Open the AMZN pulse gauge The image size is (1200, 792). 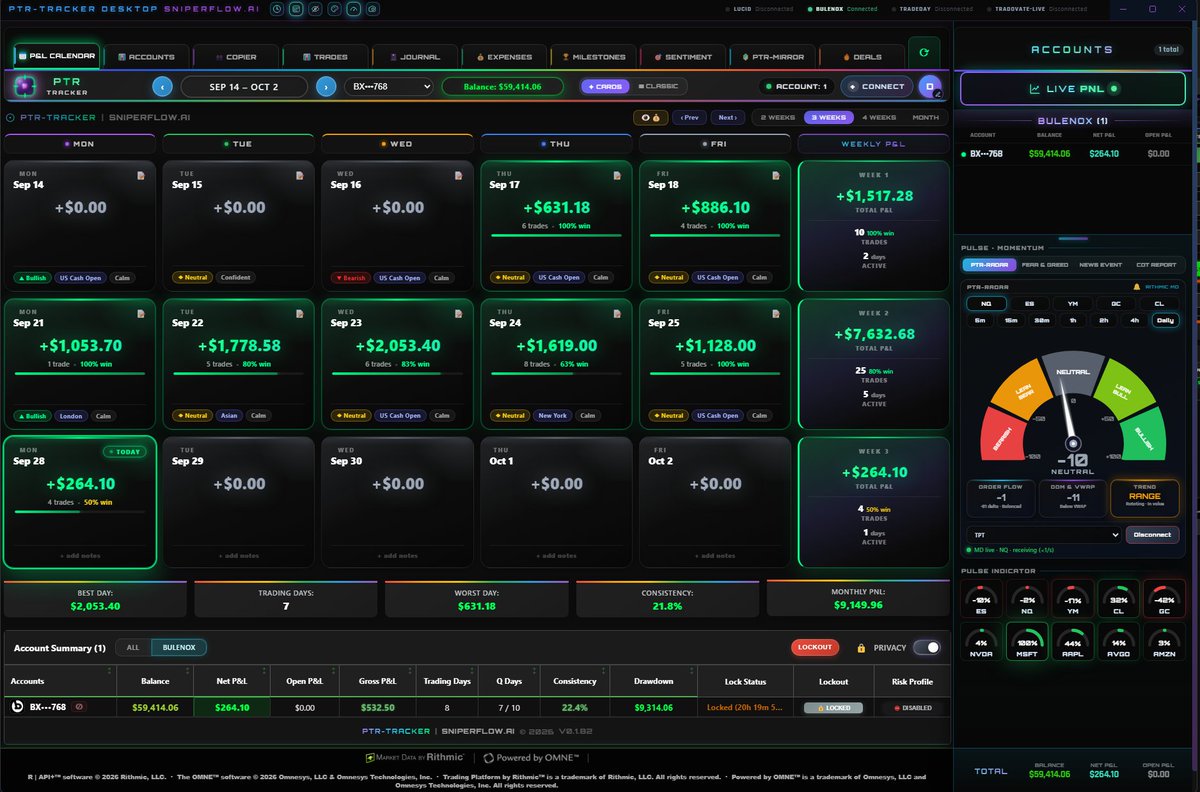(1165, 642)
